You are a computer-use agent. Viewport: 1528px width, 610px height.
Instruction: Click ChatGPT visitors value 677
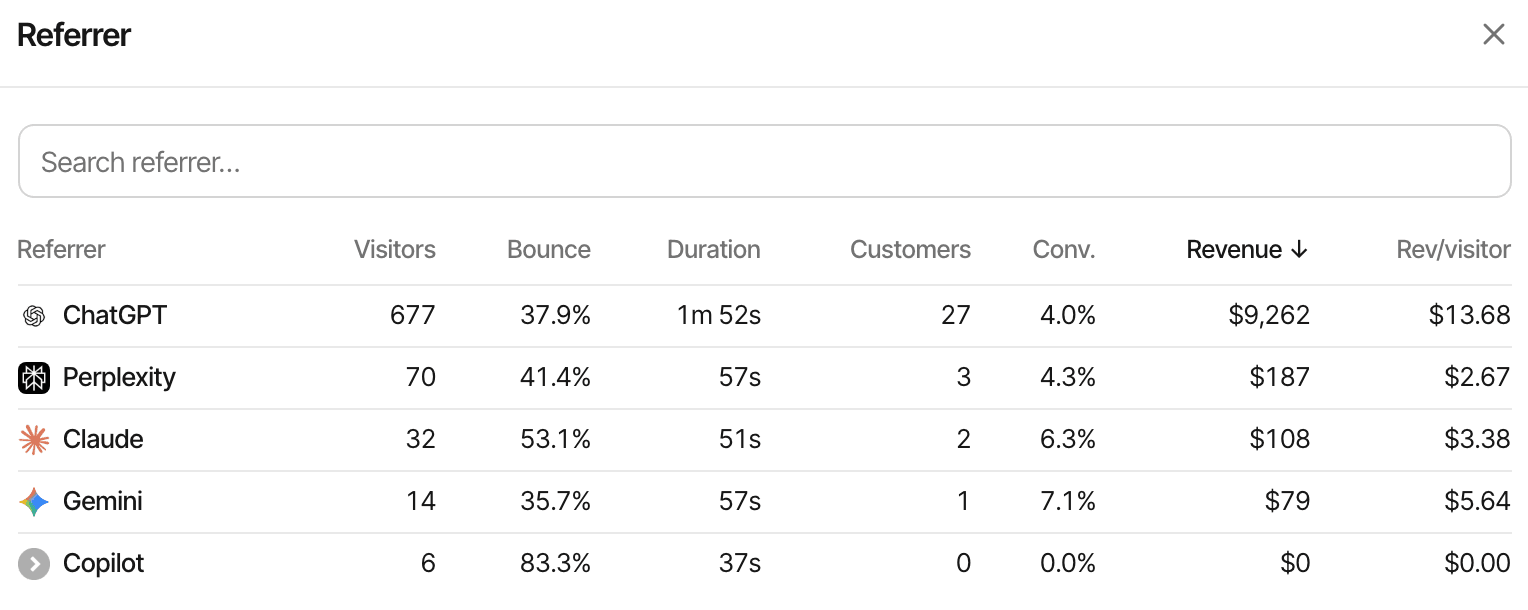[x=413, y=316]
